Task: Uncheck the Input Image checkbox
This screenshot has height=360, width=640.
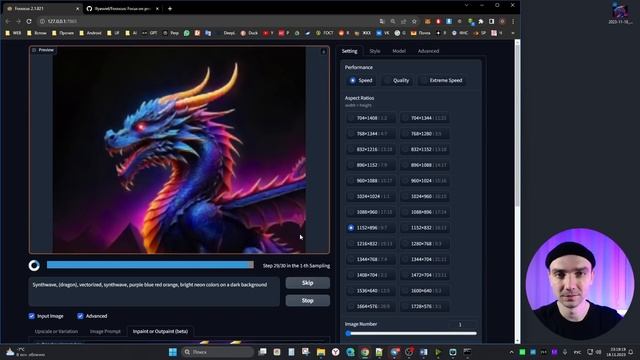Action: 32,316
